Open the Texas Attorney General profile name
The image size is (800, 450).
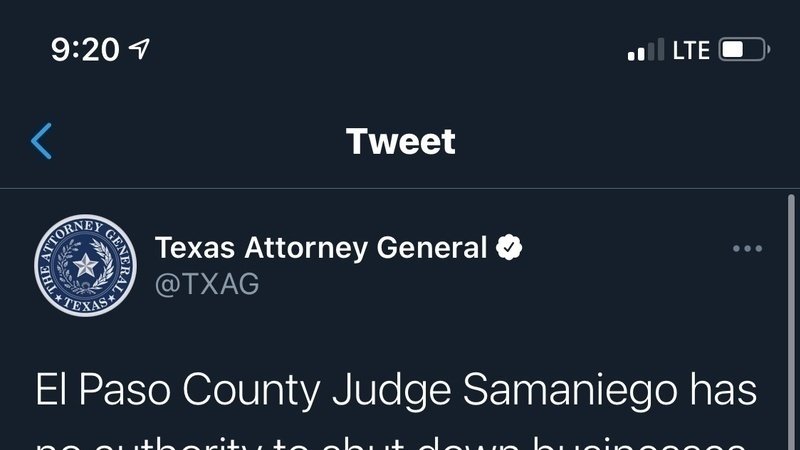tap(321, 247)
